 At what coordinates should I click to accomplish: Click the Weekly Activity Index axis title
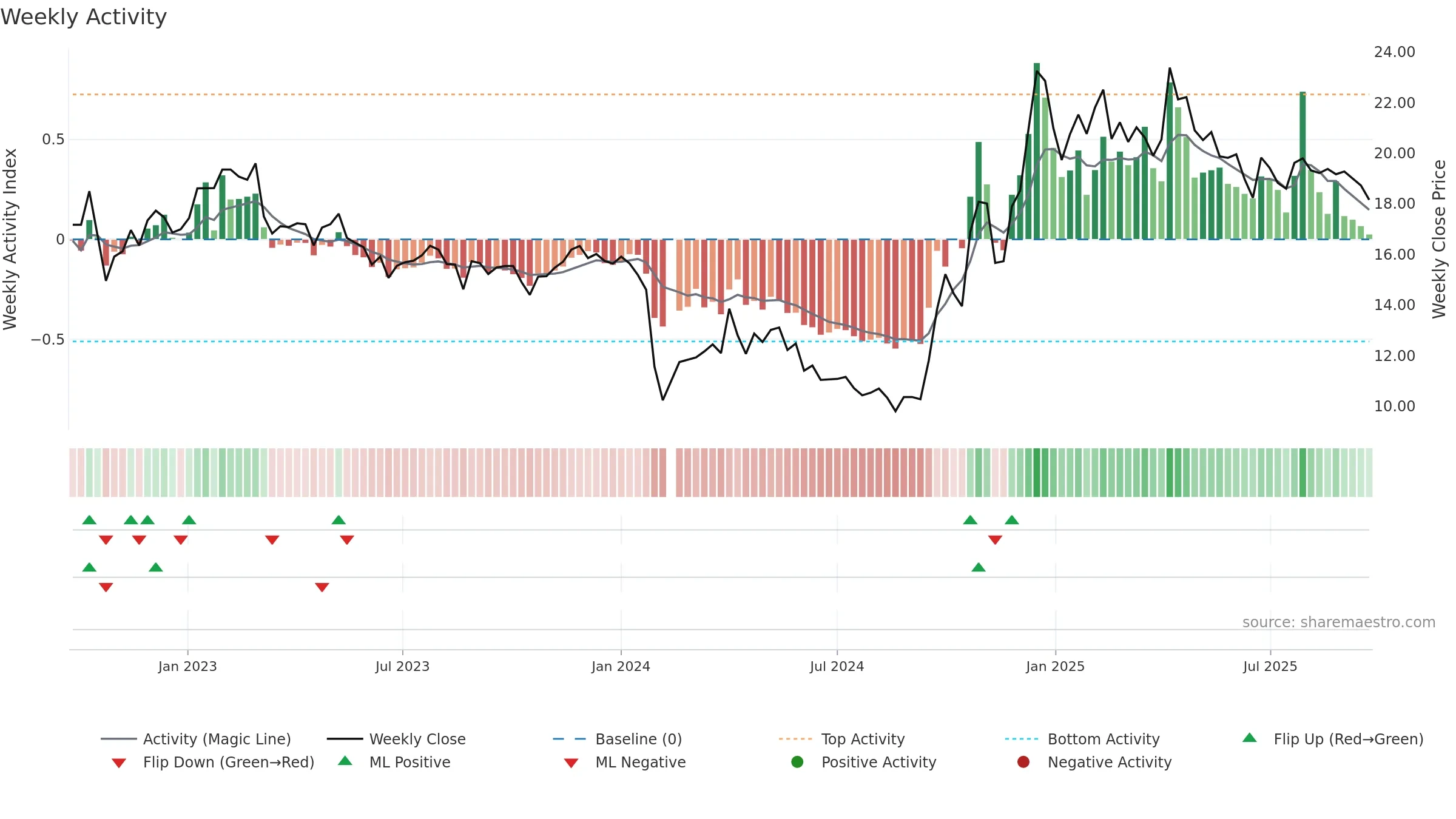click(x=10, y=239)
